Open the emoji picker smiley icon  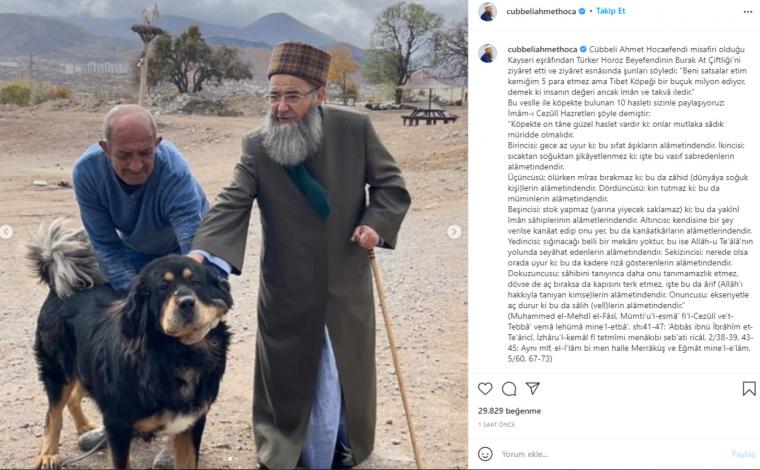(x=485, y=454)
